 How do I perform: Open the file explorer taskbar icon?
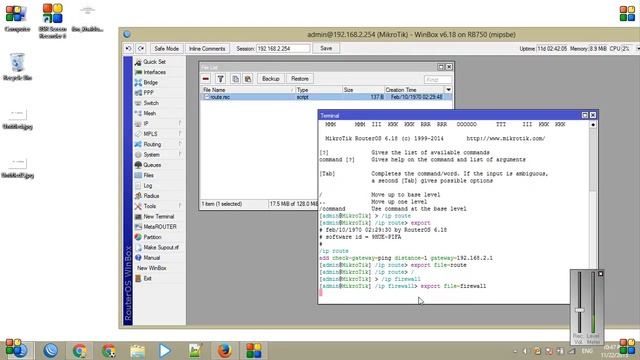pyautogui.click(x=138, y=350)
